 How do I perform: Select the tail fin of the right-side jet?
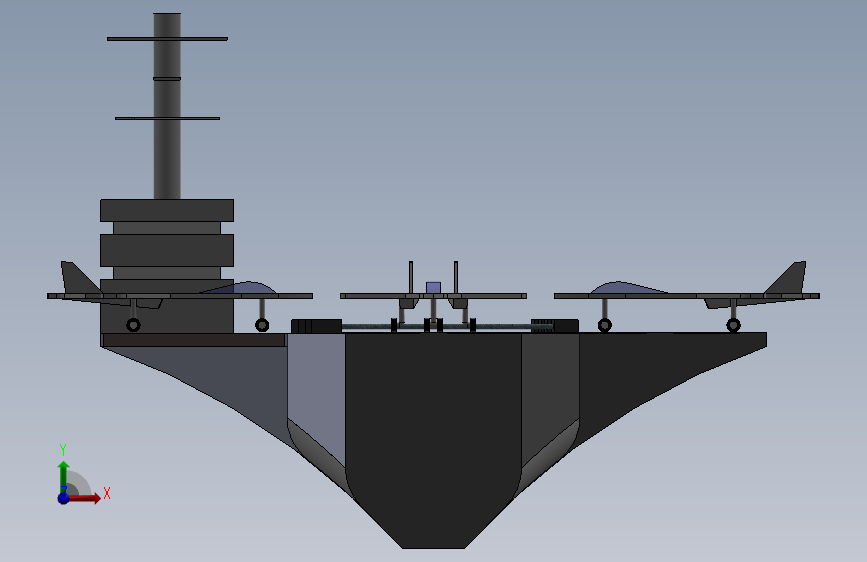click(x=787, y=278)
